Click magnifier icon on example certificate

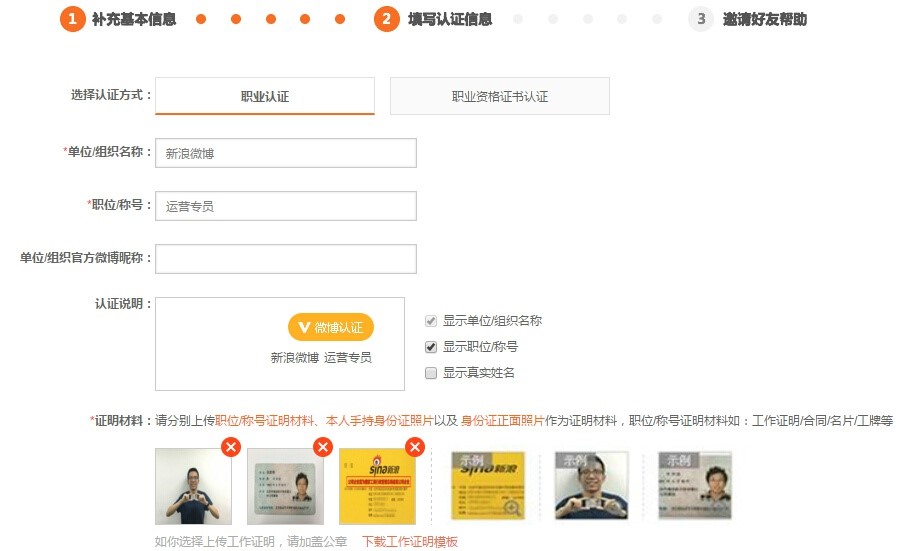512,508
